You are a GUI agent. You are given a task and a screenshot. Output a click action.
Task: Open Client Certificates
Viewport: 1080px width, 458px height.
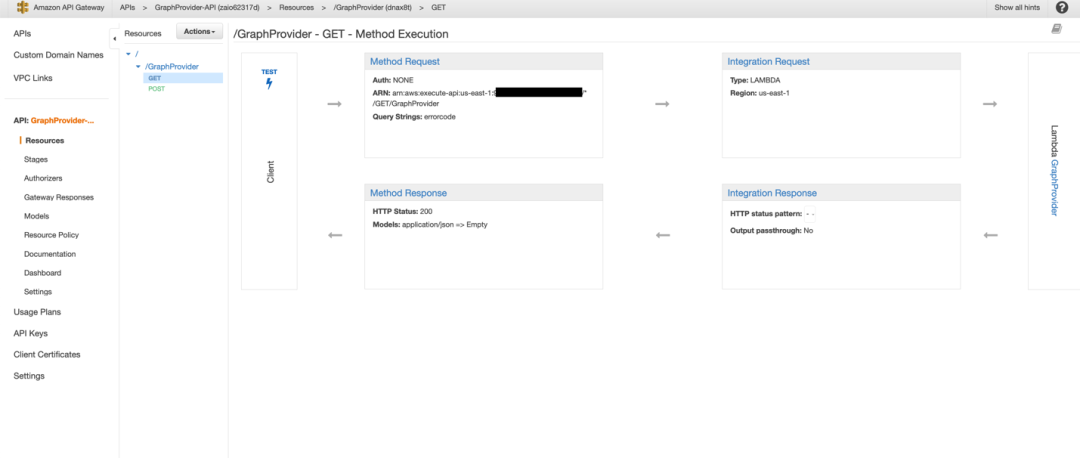(x=47, y=355)
